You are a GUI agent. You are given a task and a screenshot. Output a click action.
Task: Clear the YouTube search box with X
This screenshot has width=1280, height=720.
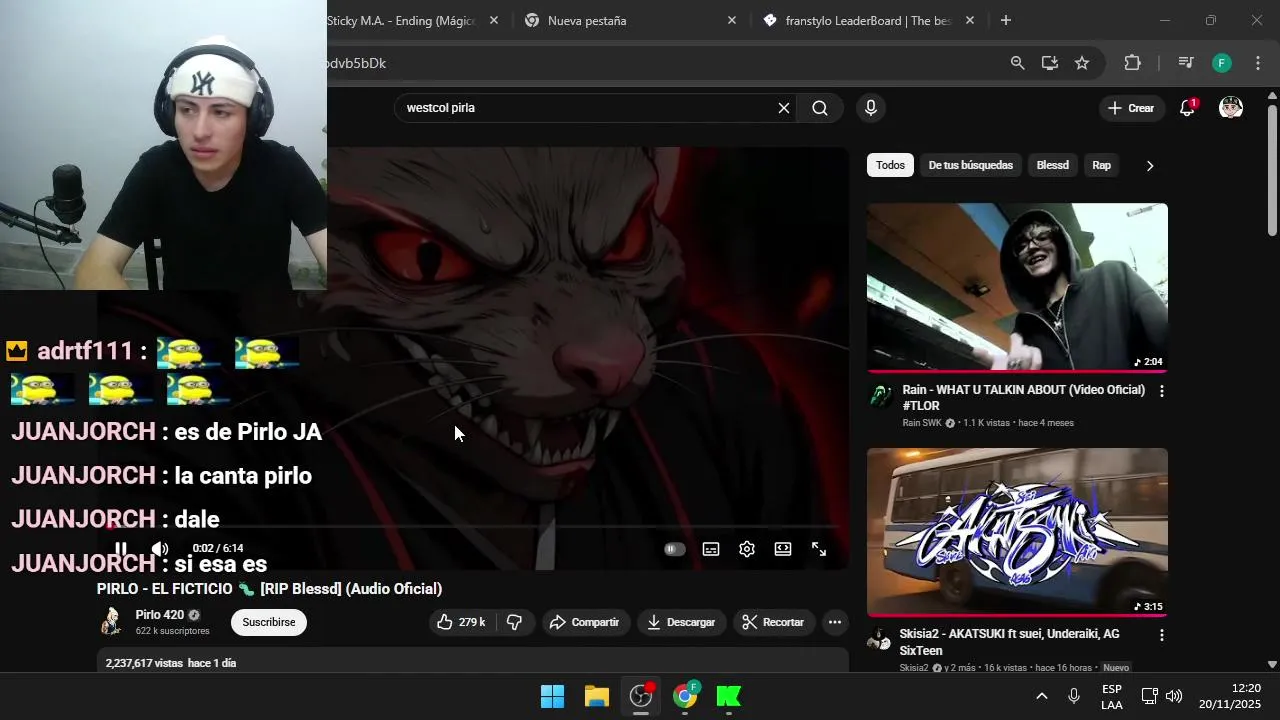[x=784, y=108]
